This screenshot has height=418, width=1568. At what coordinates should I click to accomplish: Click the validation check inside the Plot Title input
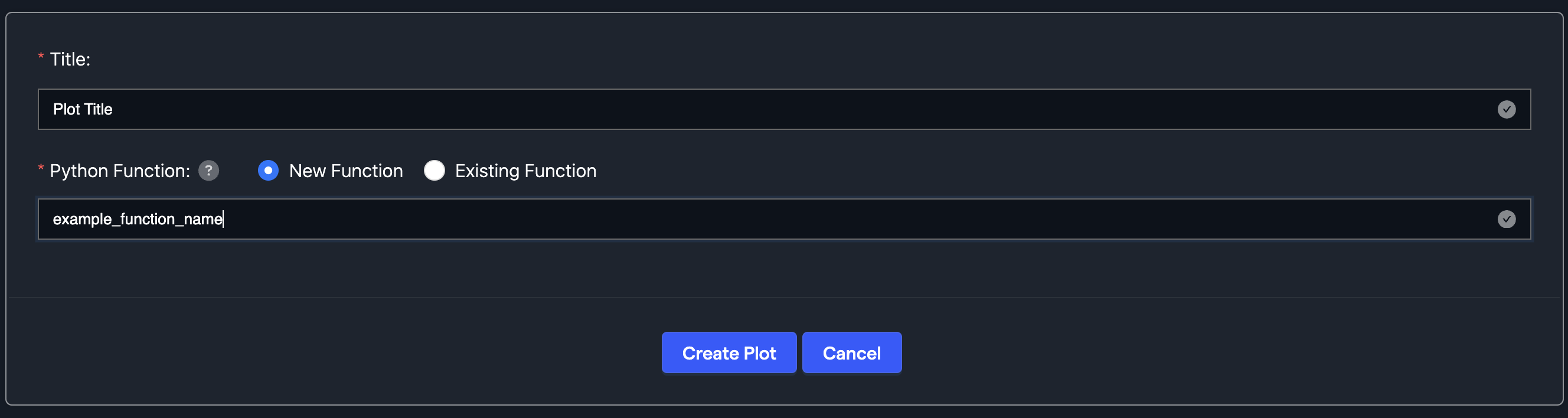(x=1507, y=110)
